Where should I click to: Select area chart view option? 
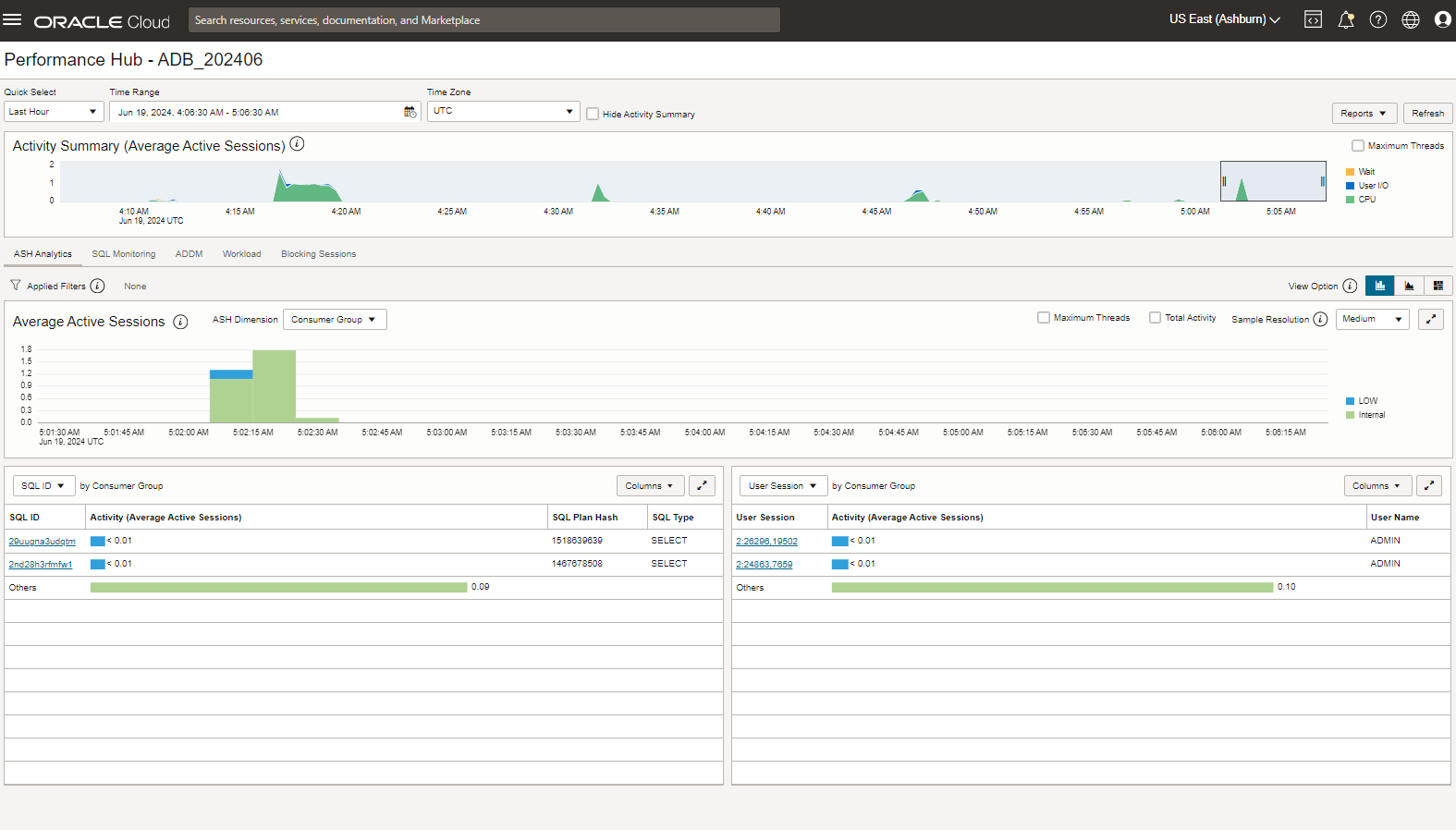[1409, 286]
